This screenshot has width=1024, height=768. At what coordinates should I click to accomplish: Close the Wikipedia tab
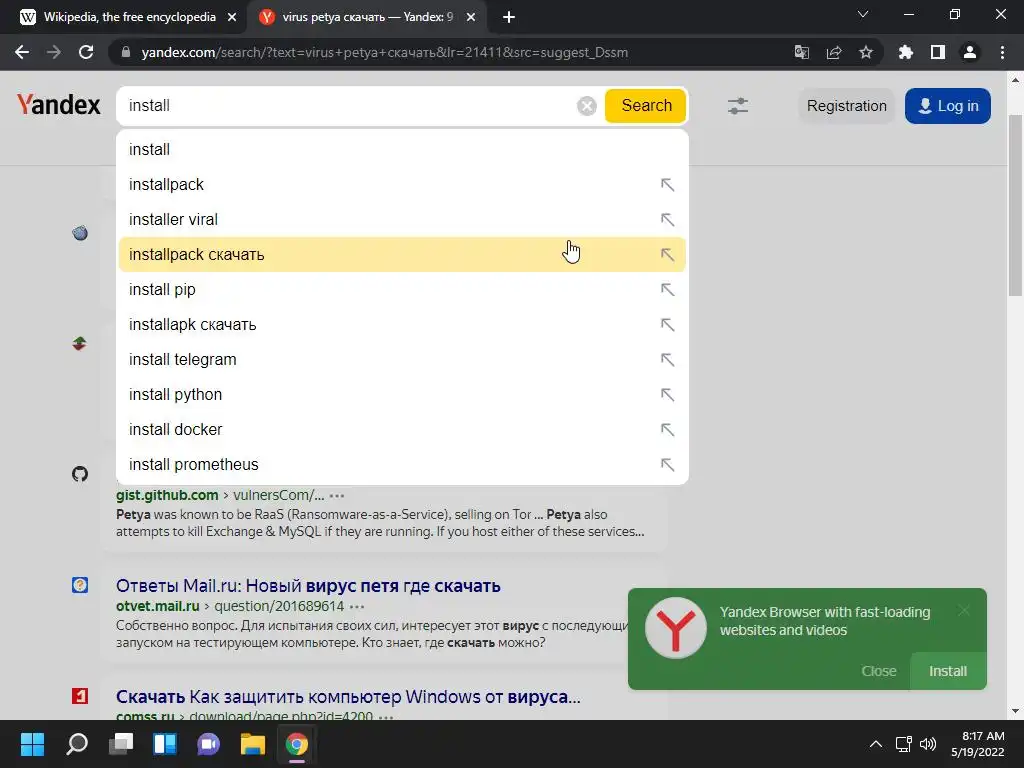[x=232, y=18]
